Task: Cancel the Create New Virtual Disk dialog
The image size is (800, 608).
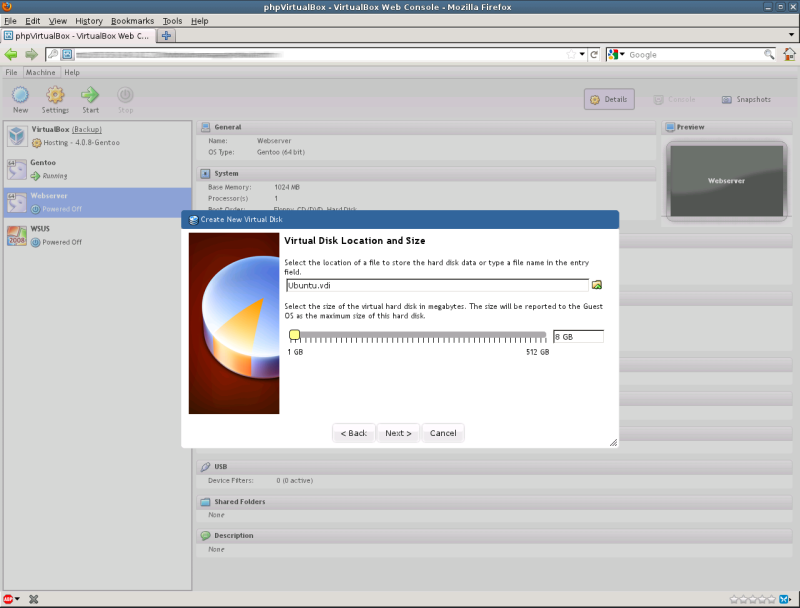Action: pyautogui.click(x=443, y=433)
